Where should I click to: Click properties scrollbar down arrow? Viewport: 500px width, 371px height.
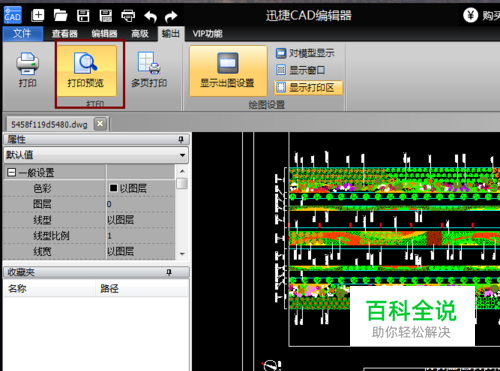pos(182,254)
